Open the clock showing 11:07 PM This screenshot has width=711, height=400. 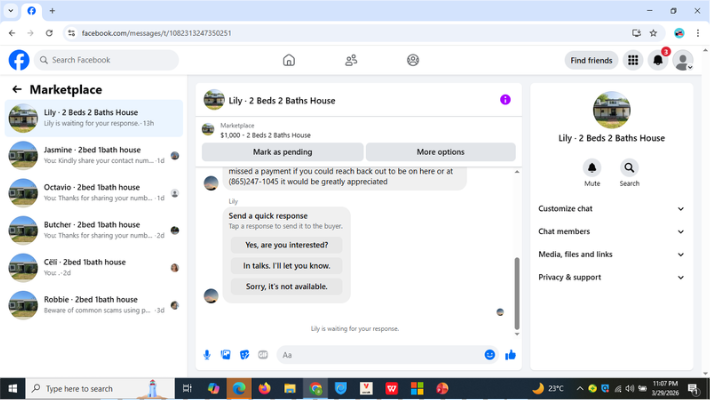tap(665, 389)
